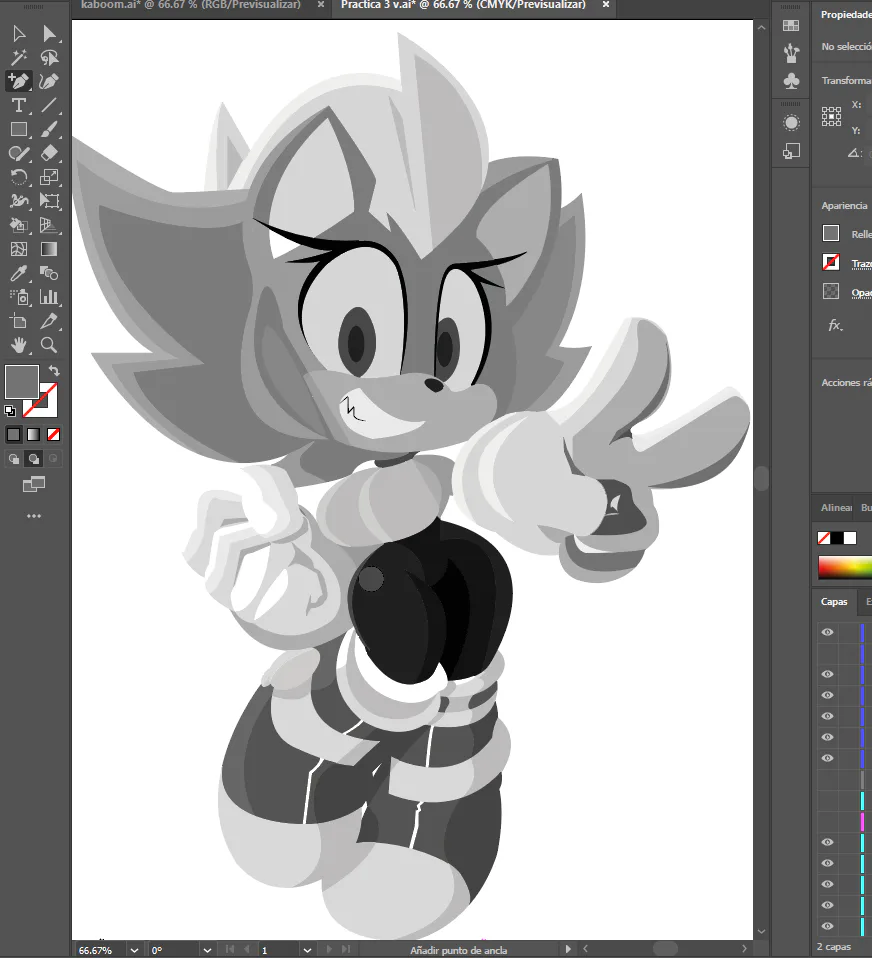This screenshot has width=872, height=958.
Task: Select the Artboard tool
Action: click(18, 321)
